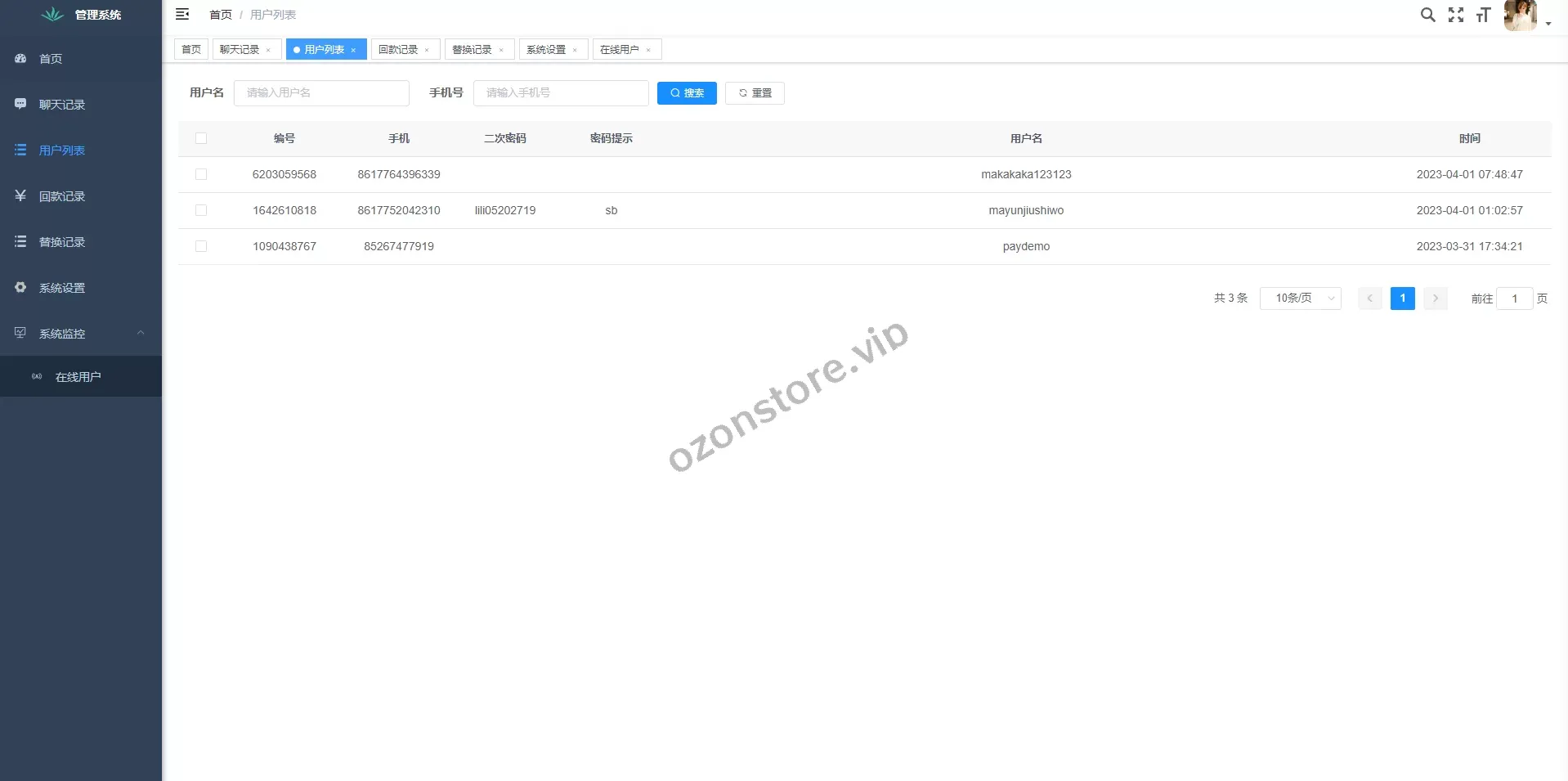
Task: Open 回款记录 in the sidebar
Action: click(62, 196)
